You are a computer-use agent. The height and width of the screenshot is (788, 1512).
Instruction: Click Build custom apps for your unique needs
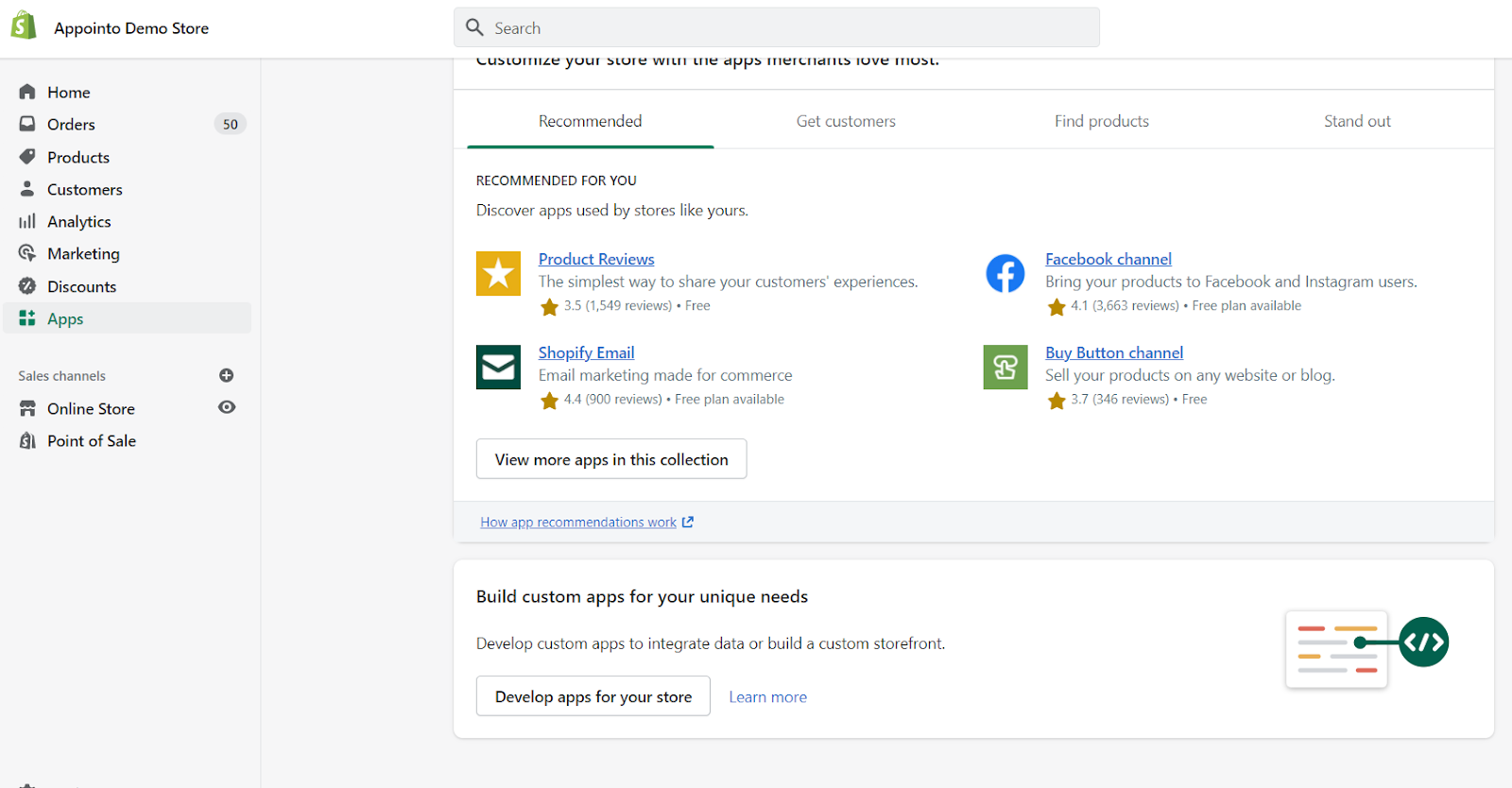click(643, 596)
